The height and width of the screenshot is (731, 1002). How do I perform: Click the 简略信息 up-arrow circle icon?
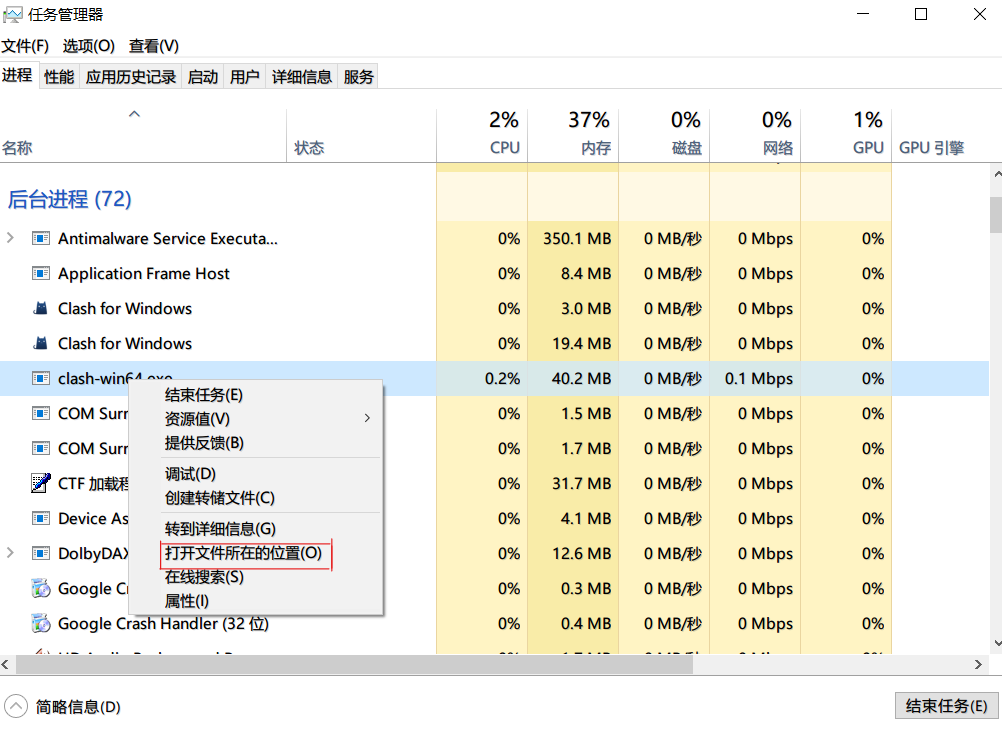click(x=16, y=707)
